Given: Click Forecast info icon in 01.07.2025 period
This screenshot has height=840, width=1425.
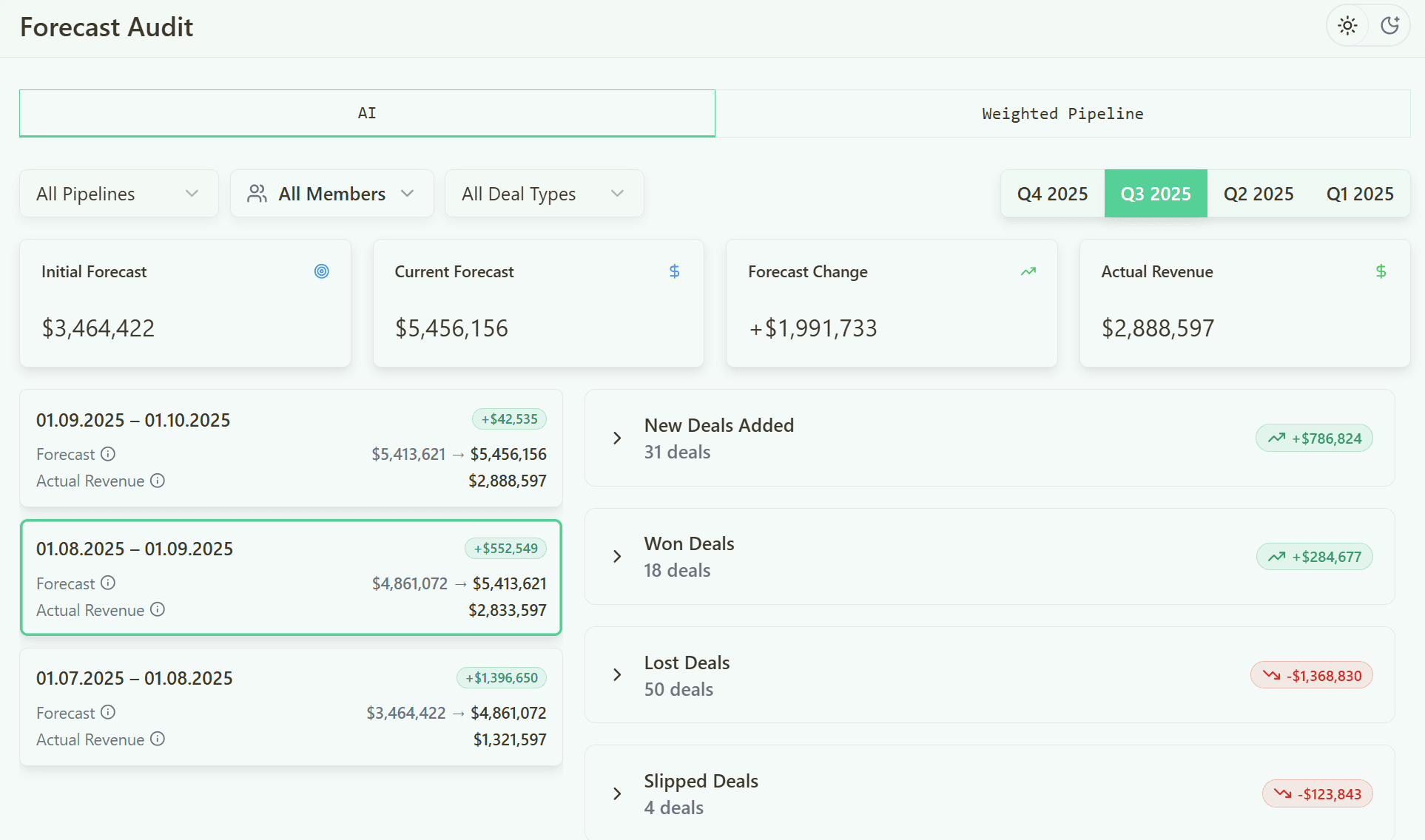Looking at the screenshot, I should tap(108, 712).
